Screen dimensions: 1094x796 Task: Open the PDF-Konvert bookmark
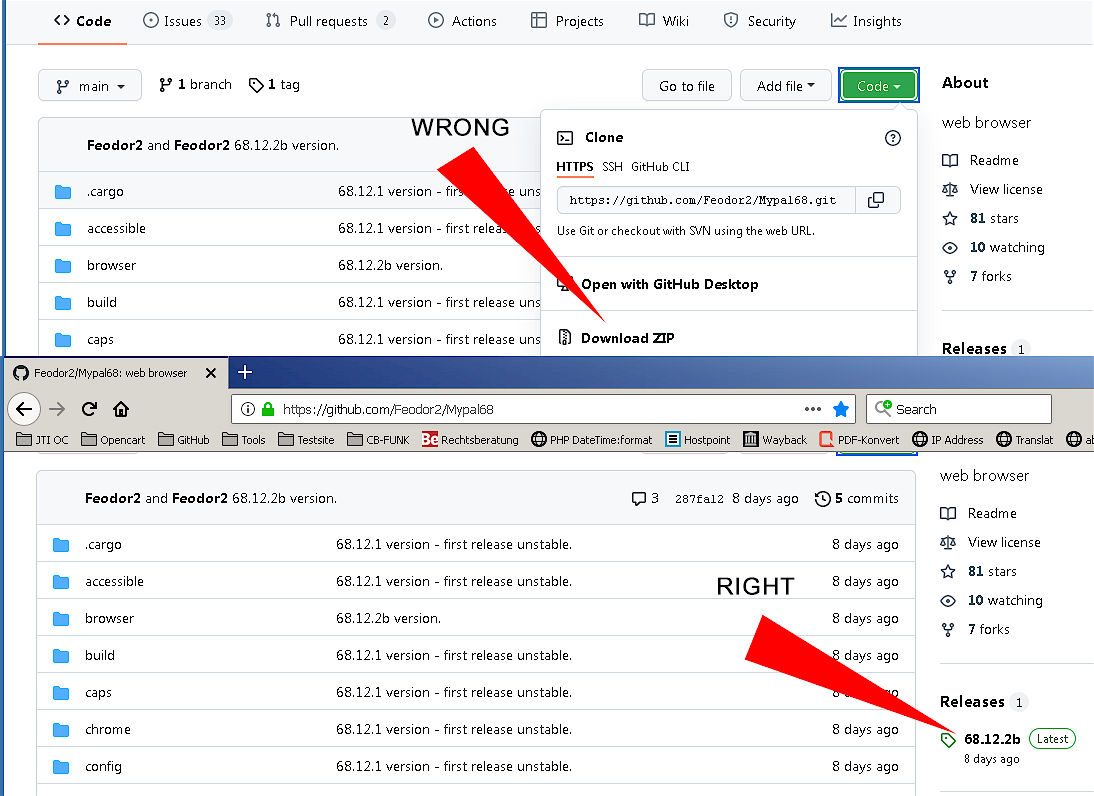tap(859, 440)
